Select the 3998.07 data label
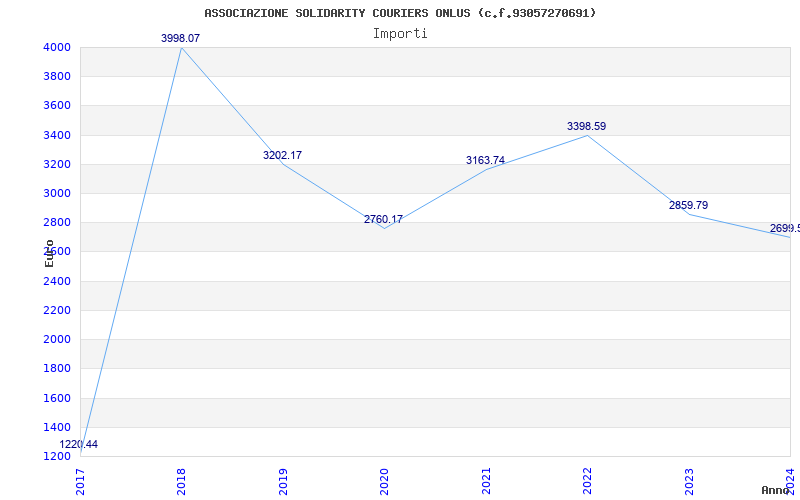This screenshot has width=800, height=500. (x=181, y=38)
